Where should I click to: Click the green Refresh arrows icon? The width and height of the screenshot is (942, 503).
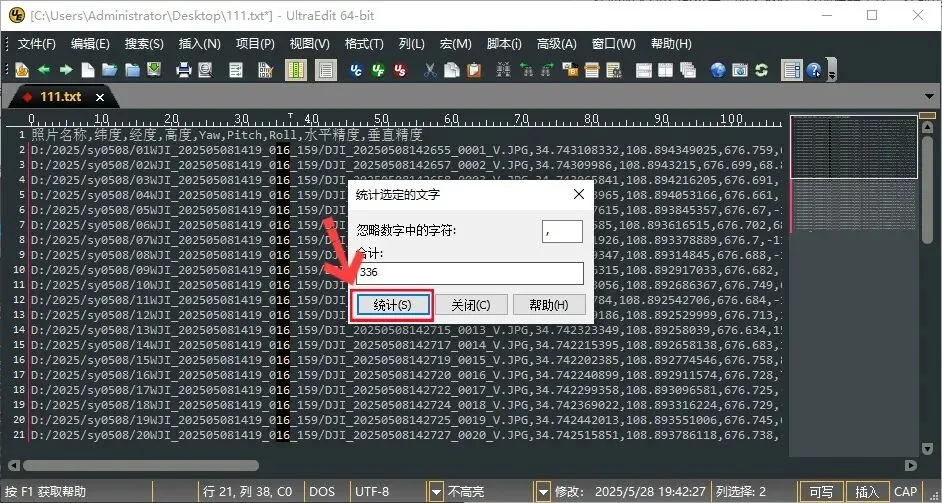762,70
